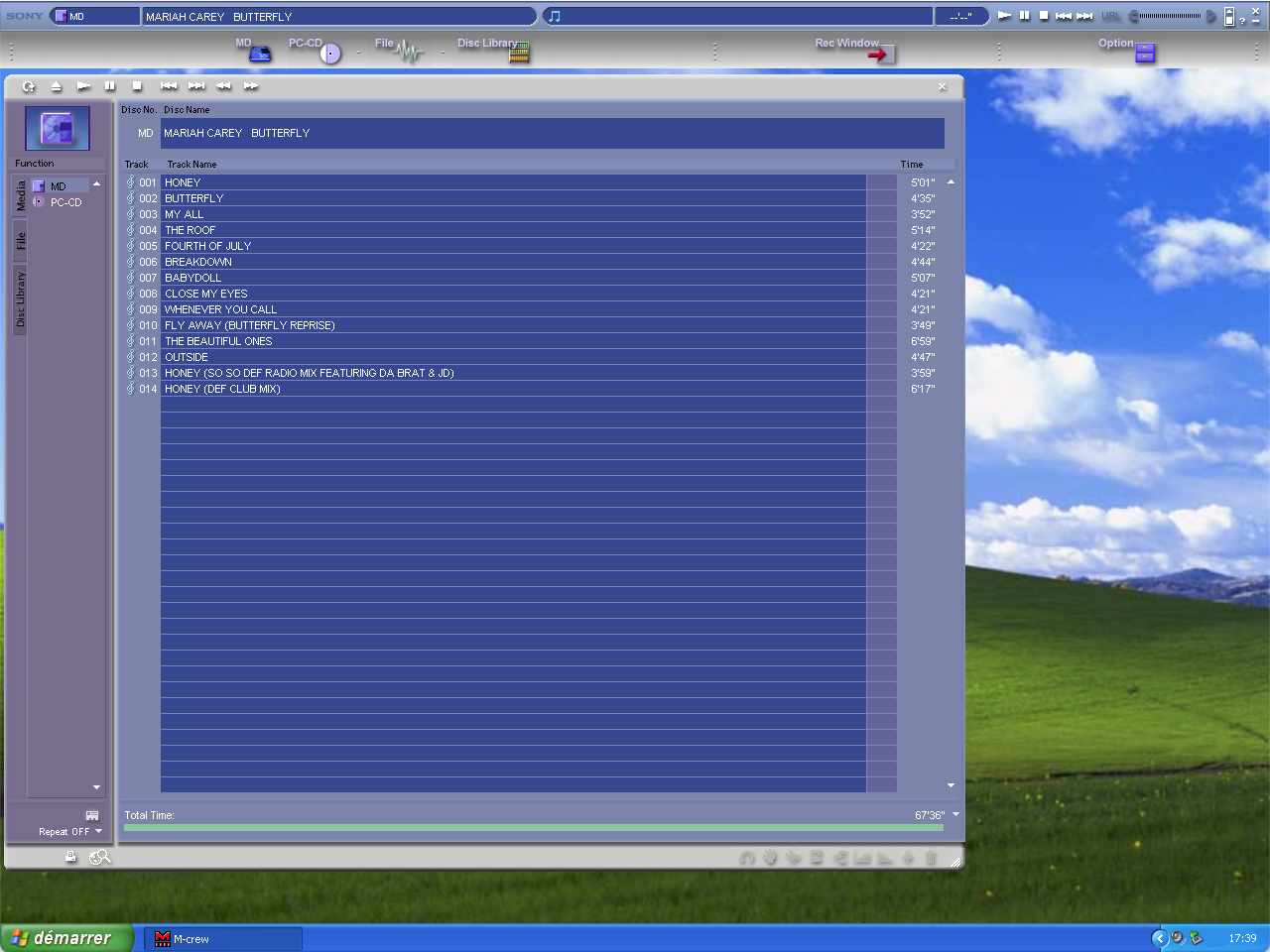This screenshot has height=952, width=1270.
Task: Click the Media list scroll-up arrow
Action: point(96,184)
